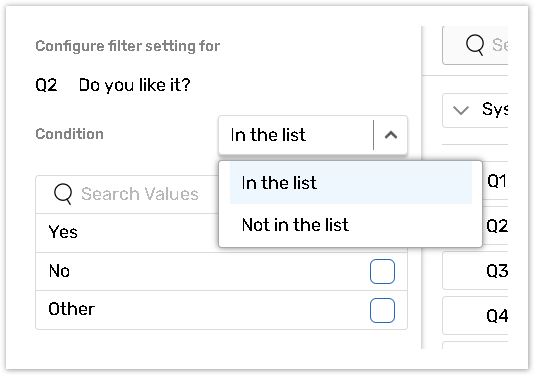Expand the Sys section chevron

tap(460, 110)
